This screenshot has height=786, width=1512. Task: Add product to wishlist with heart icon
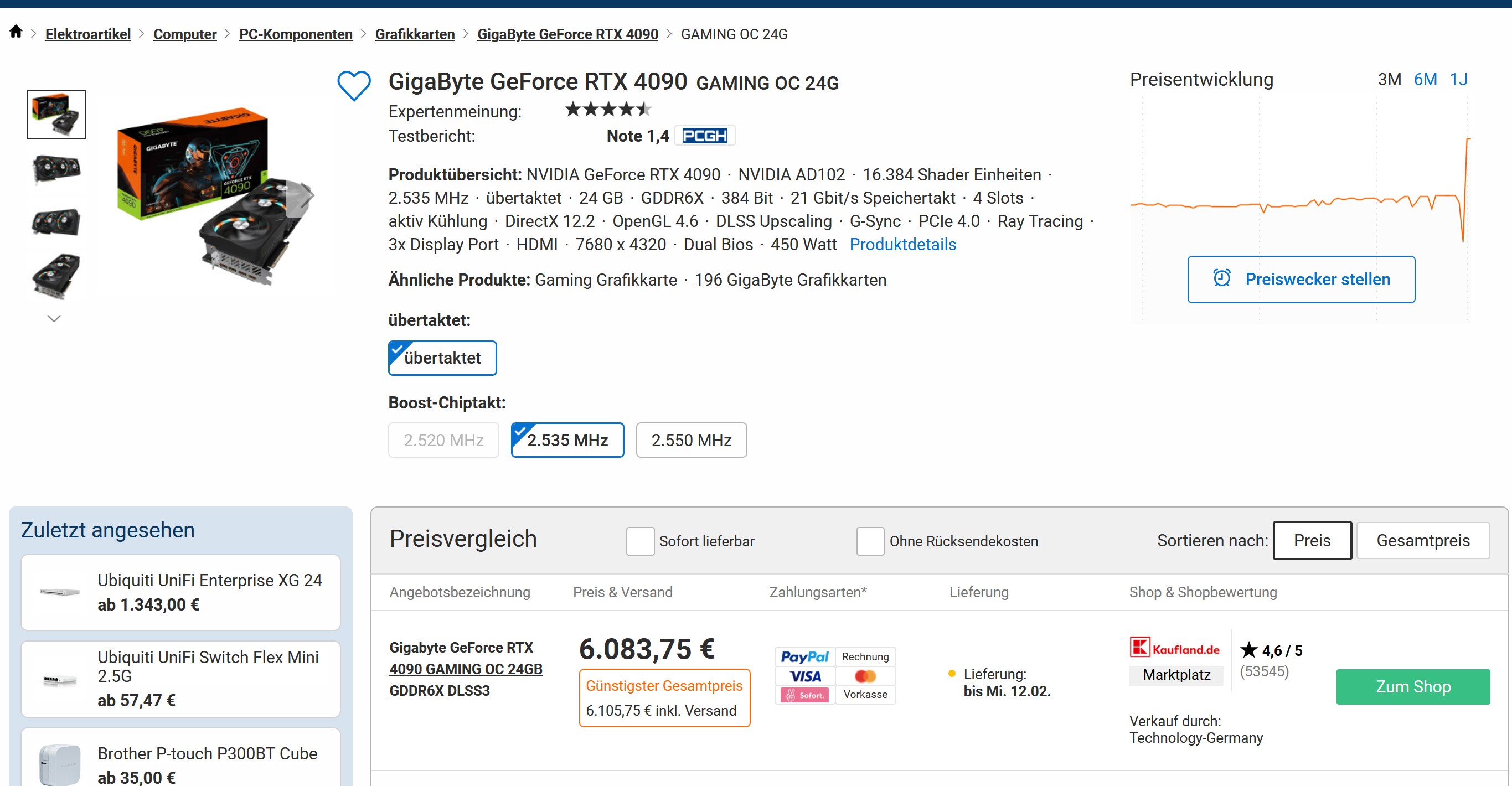click(x=354, y=86)
